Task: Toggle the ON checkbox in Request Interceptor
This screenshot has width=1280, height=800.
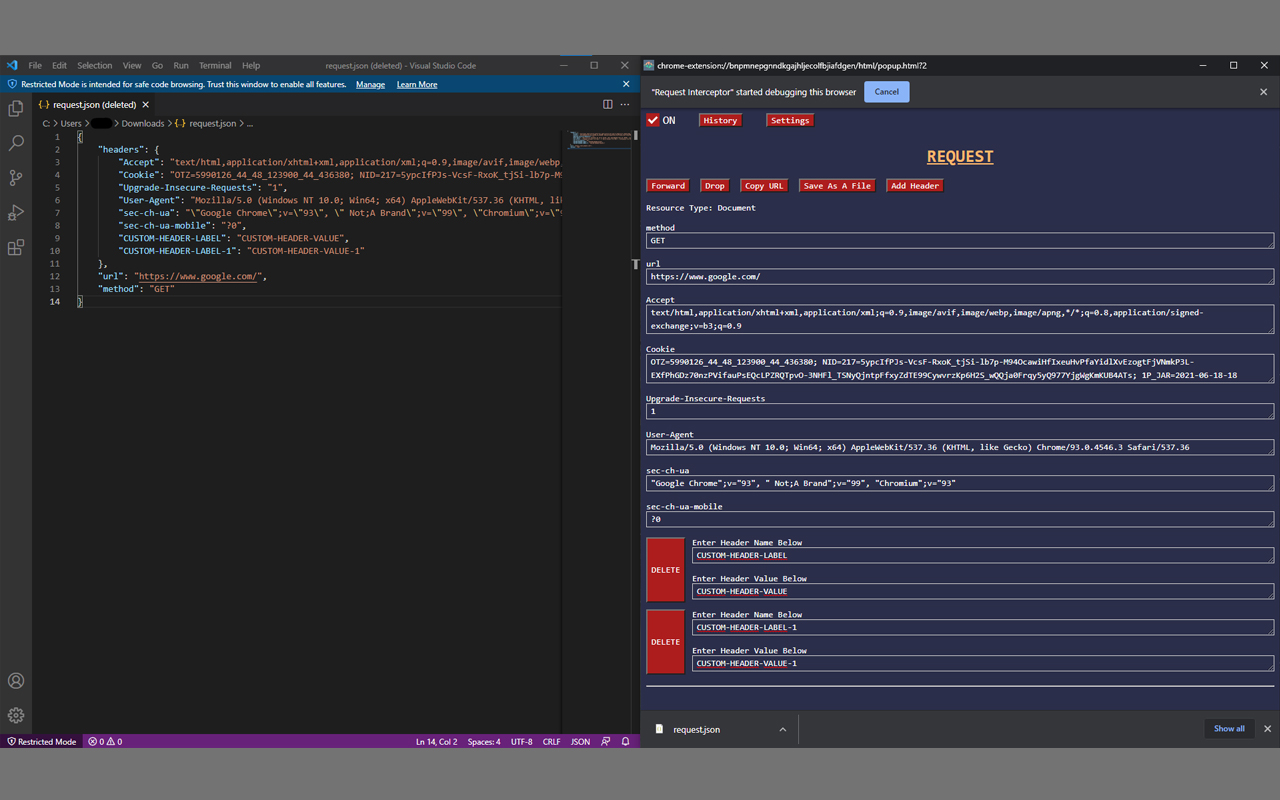Action: (x=653, y=120)
